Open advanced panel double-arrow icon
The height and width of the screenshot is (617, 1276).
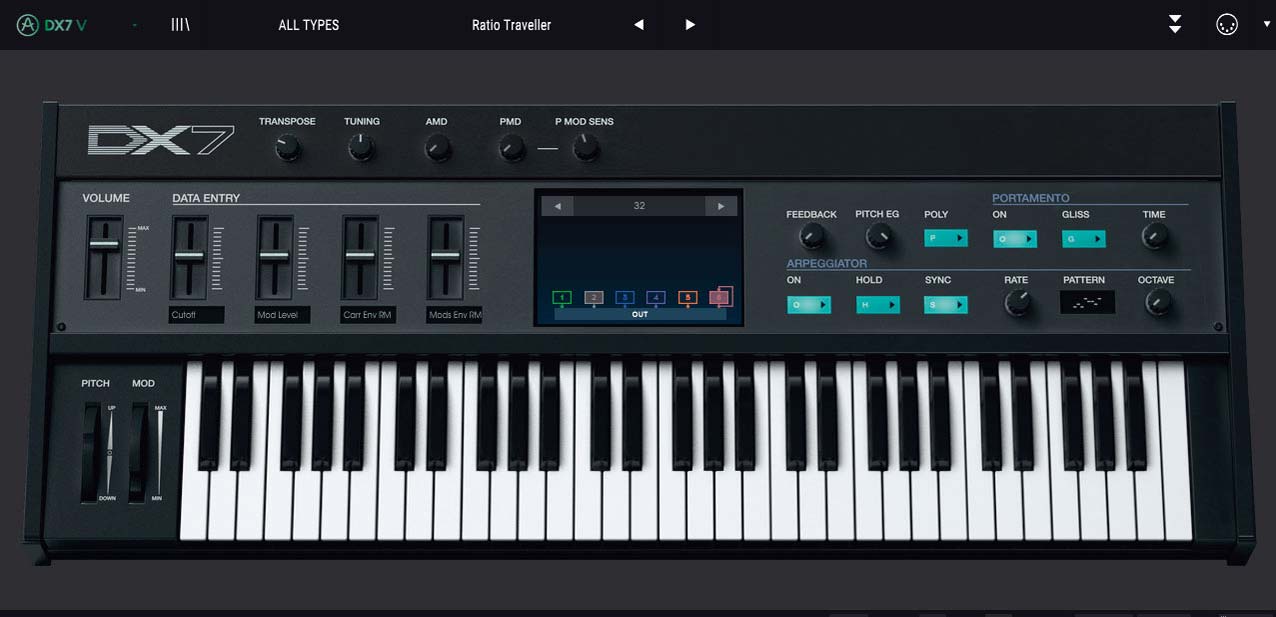point(1175,25)
